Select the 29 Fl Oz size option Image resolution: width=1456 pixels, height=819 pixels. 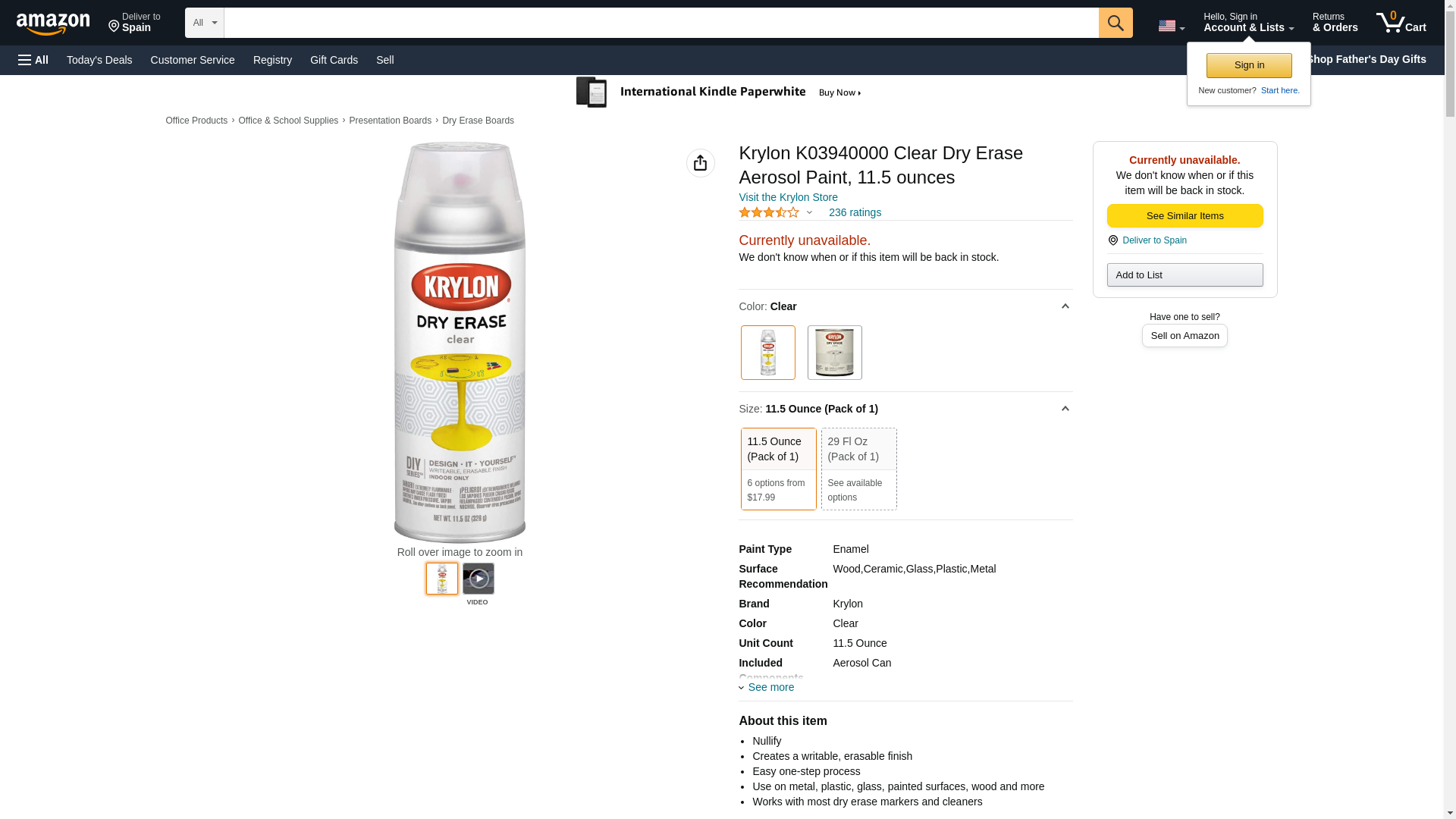tap(858, 468)
